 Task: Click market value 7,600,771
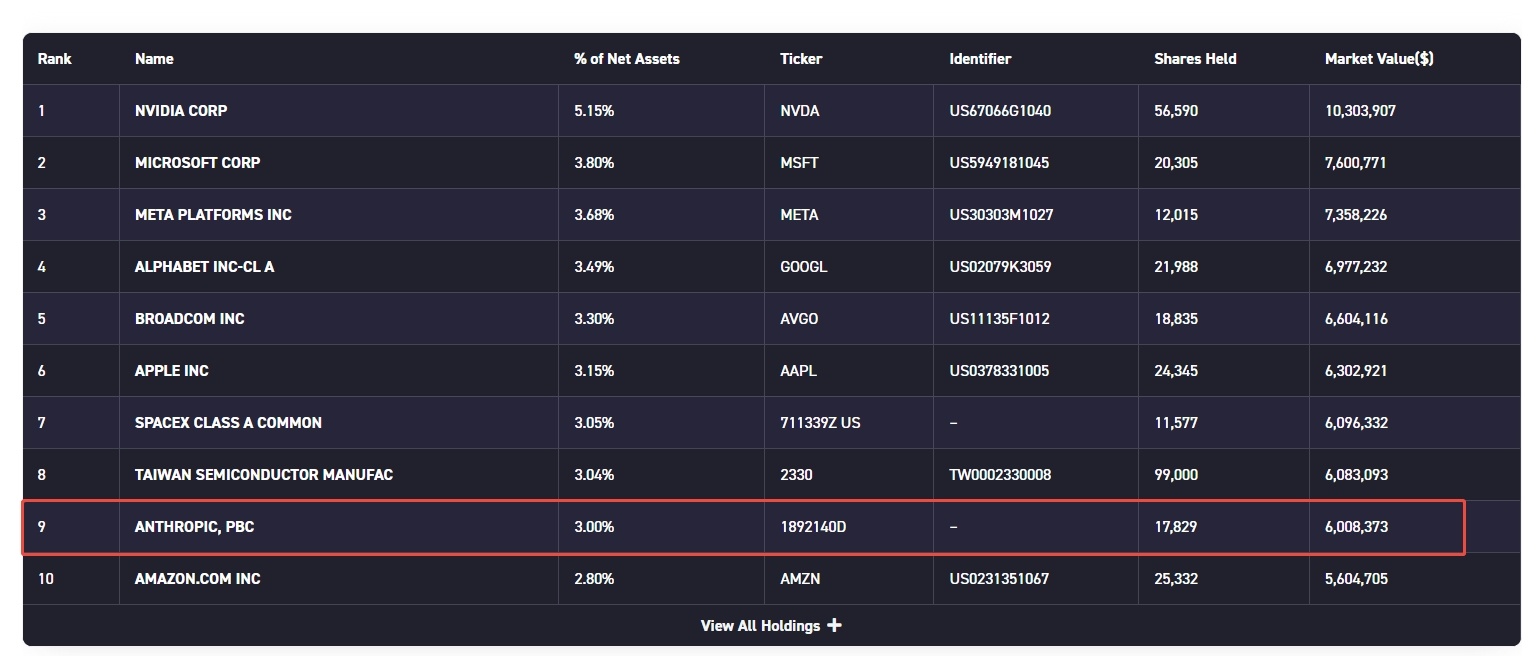(x=1355, y=163)
